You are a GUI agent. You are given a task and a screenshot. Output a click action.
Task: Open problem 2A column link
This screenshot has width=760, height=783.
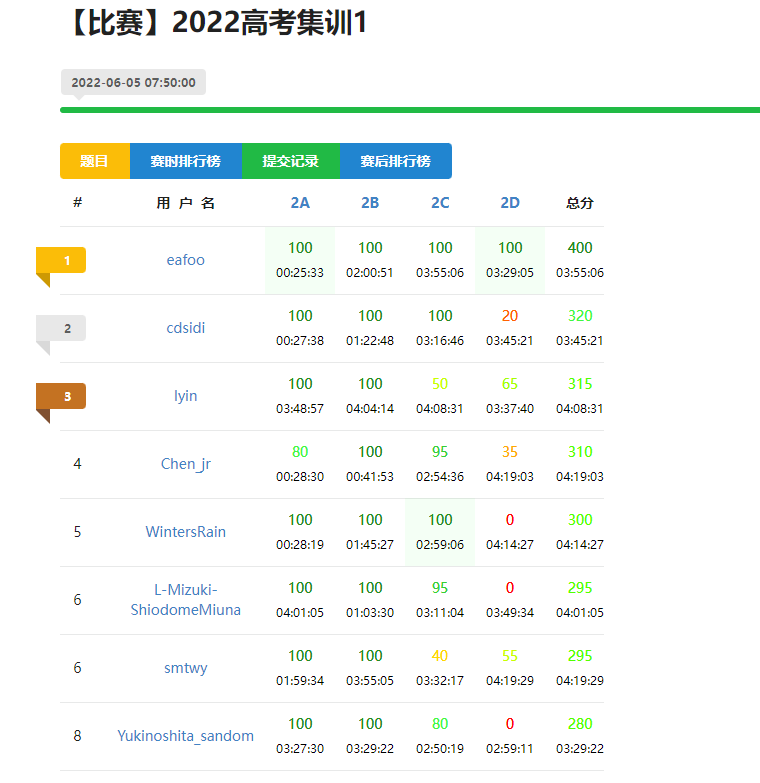[300, 203]
